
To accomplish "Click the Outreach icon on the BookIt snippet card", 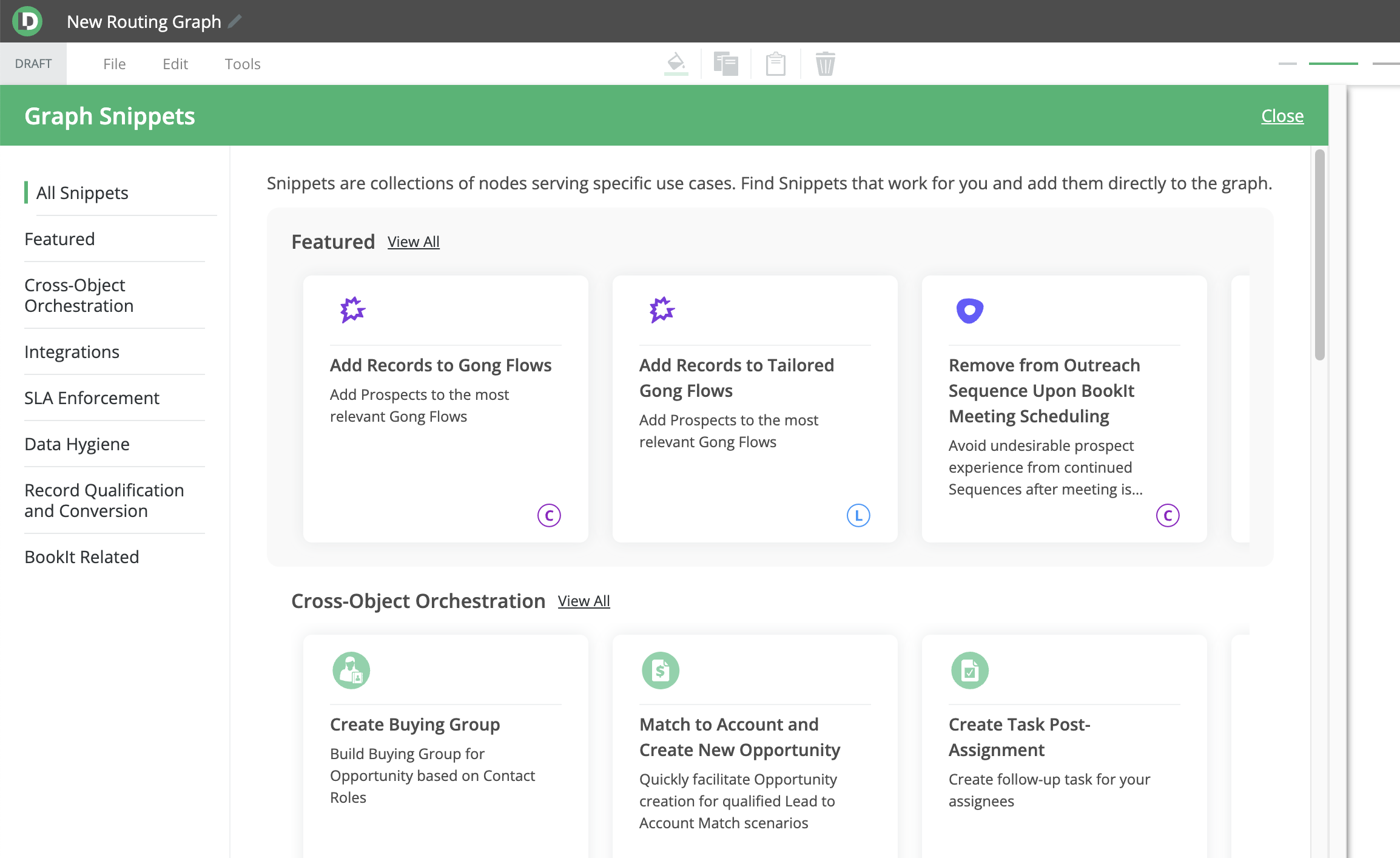I will [x=970, y=310].
